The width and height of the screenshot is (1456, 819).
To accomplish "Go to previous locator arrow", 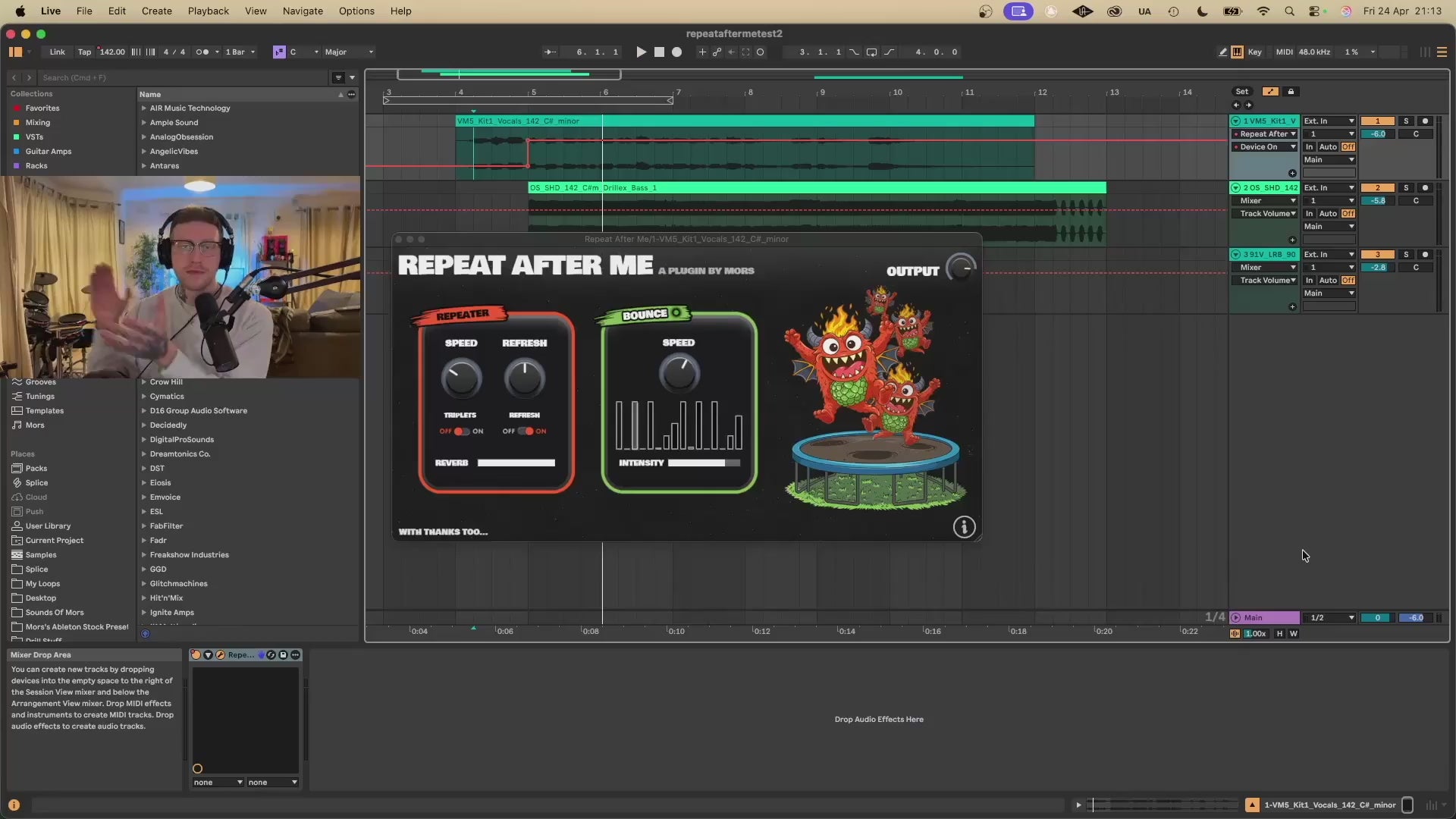I will (x=1236, y=105).
